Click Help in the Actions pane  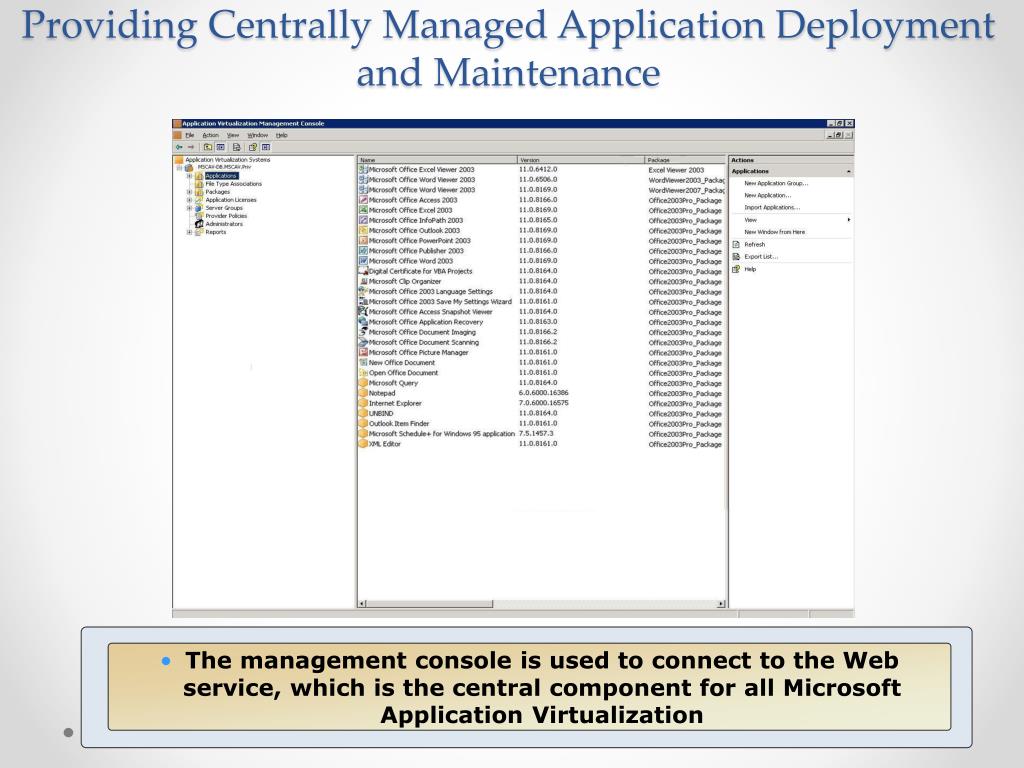coord(750,269)
